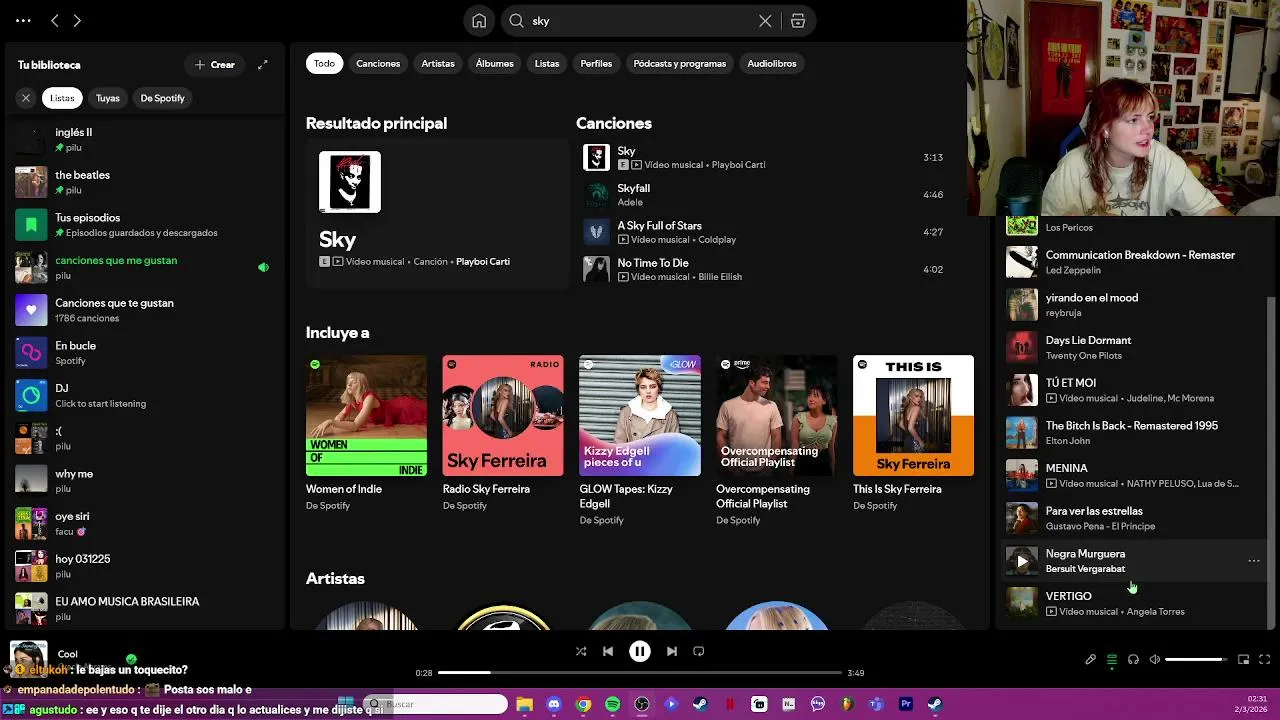Switch to Perfiles filter
The image size is (1280, 720).
click(596, 63)
